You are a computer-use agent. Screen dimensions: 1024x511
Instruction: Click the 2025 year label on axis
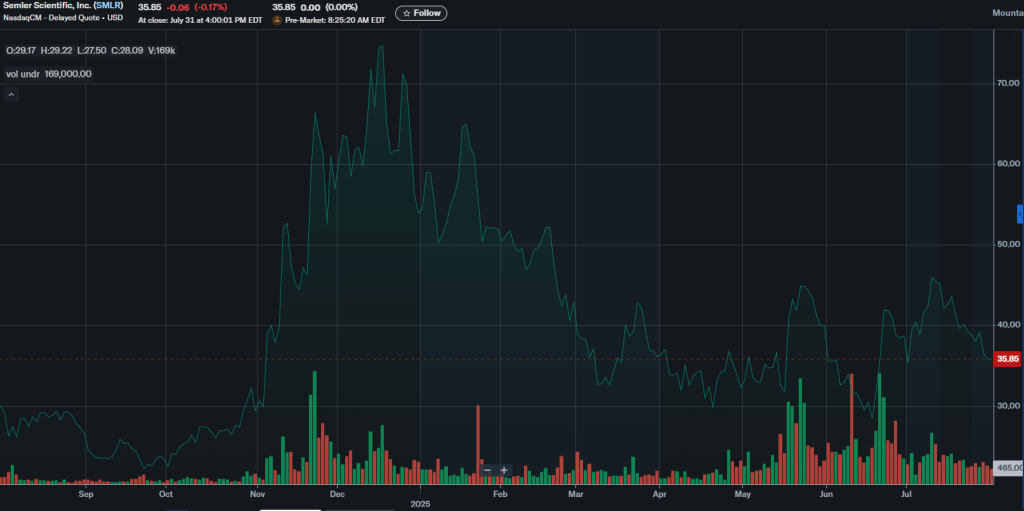pyautogui.click(x=419, y=504)
